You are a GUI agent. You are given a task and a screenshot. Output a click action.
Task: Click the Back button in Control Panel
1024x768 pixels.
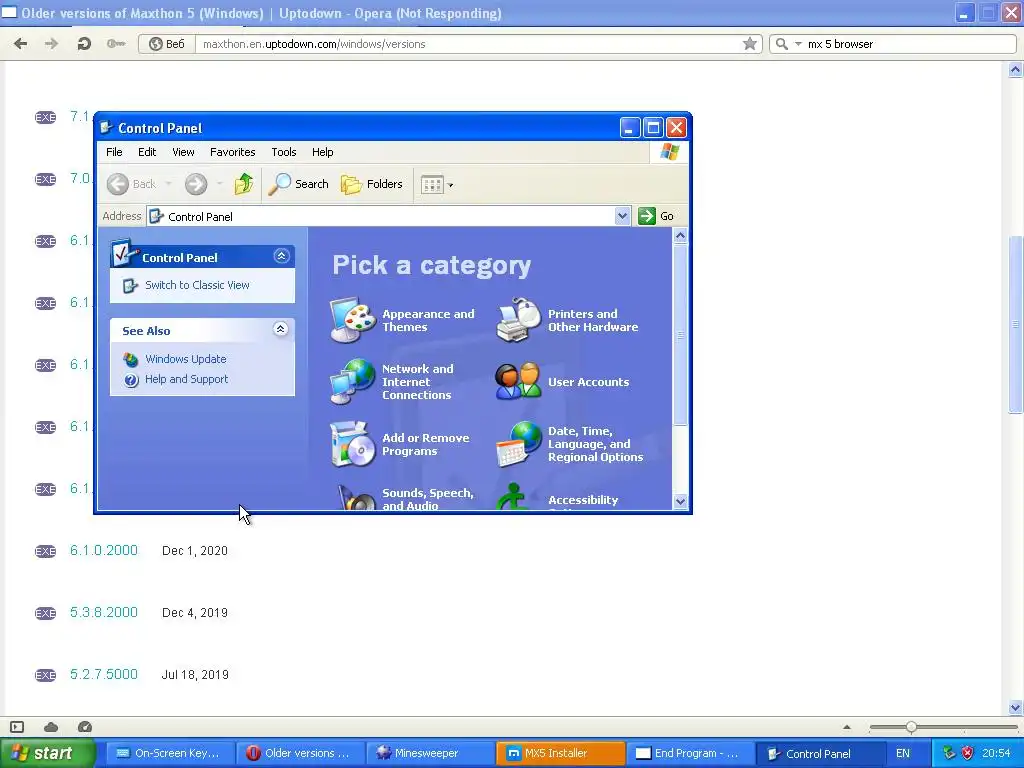131,184
